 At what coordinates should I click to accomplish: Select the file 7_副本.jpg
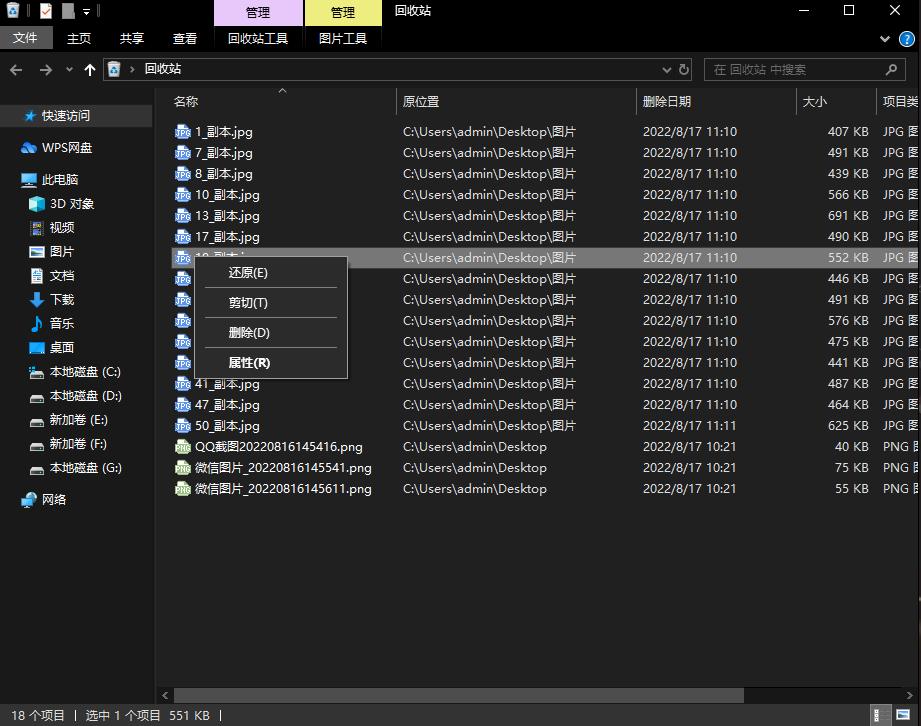point(224,153)
